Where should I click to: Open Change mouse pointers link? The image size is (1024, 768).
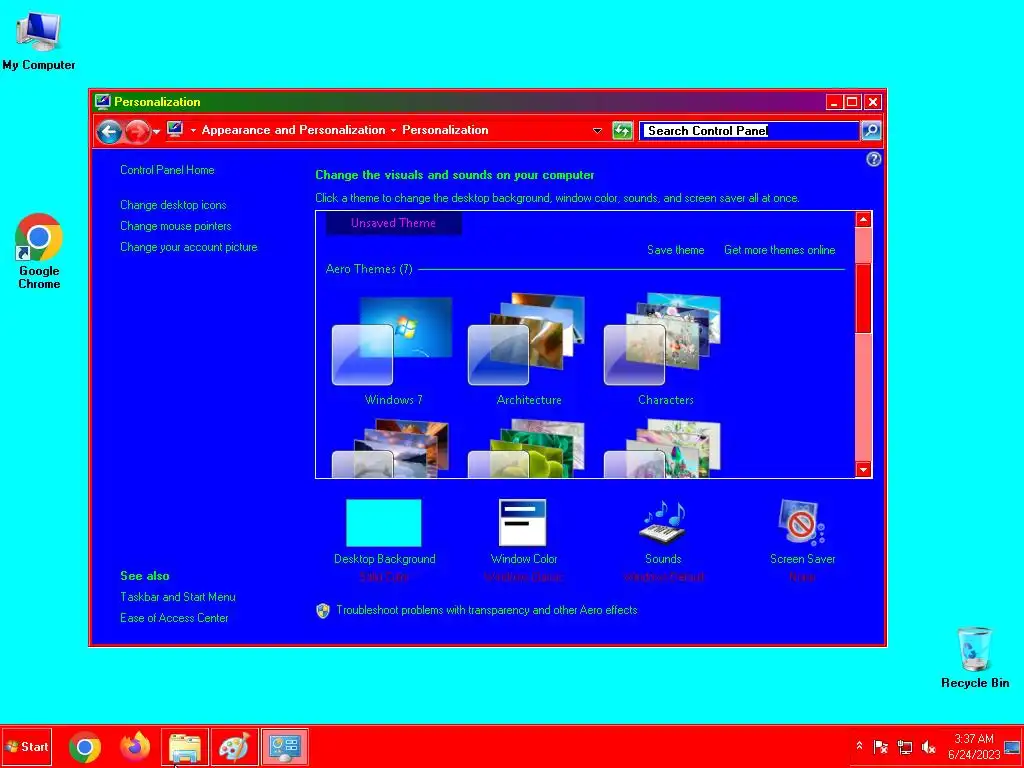[176, 226]
